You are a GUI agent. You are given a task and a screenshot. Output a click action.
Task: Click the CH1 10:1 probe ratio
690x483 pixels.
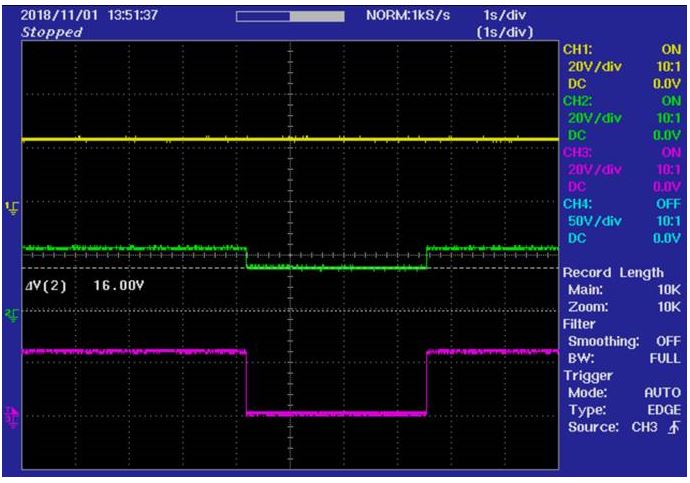point(668,66)
